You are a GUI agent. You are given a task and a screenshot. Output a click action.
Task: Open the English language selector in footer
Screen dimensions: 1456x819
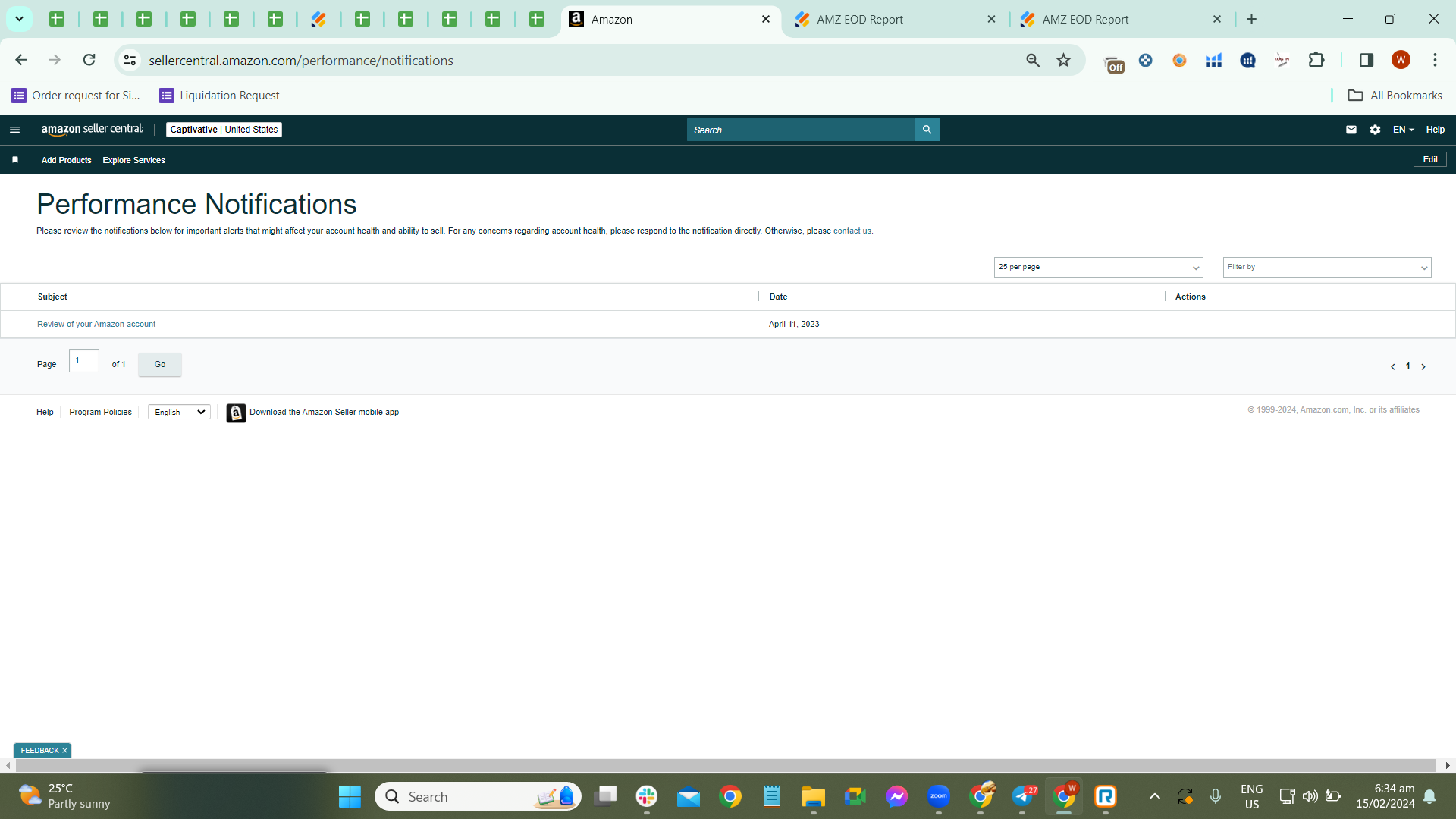coord(179,413)
